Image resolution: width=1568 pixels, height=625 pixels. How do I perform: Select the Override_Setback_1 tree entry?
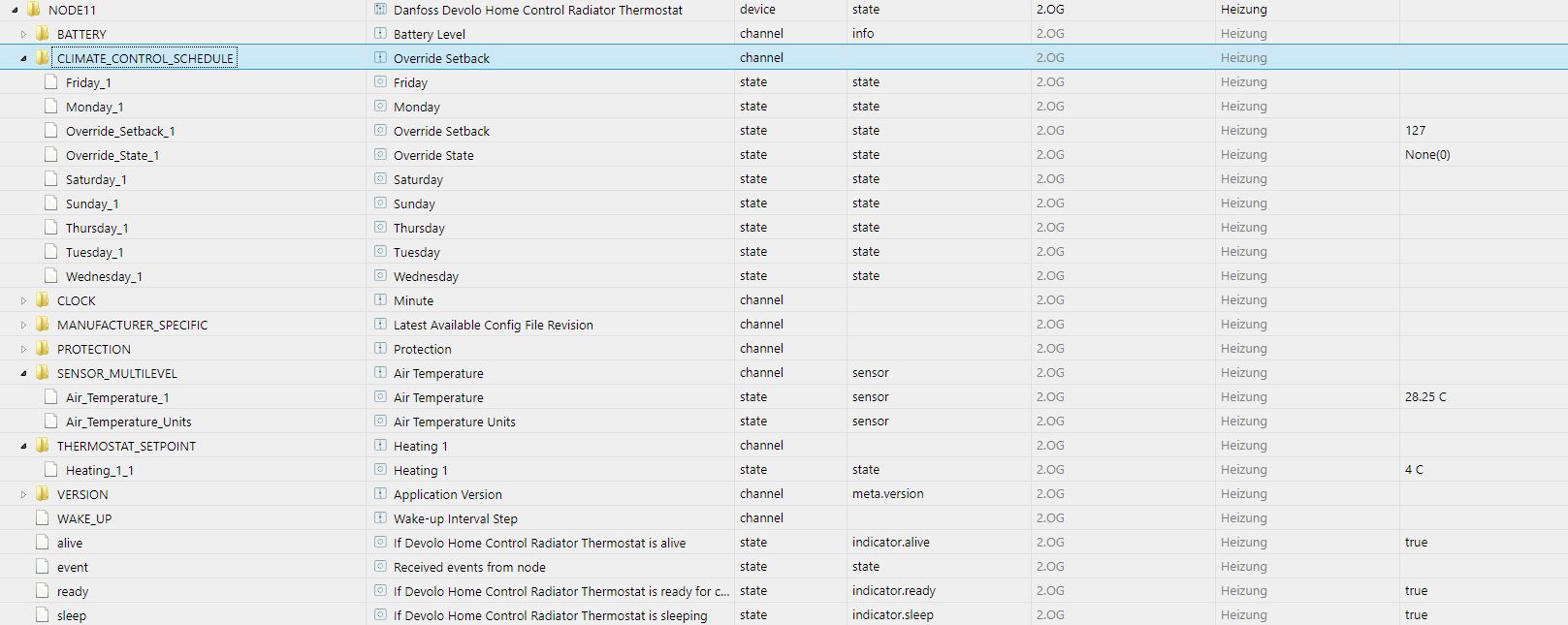click(x=120, y=131)
